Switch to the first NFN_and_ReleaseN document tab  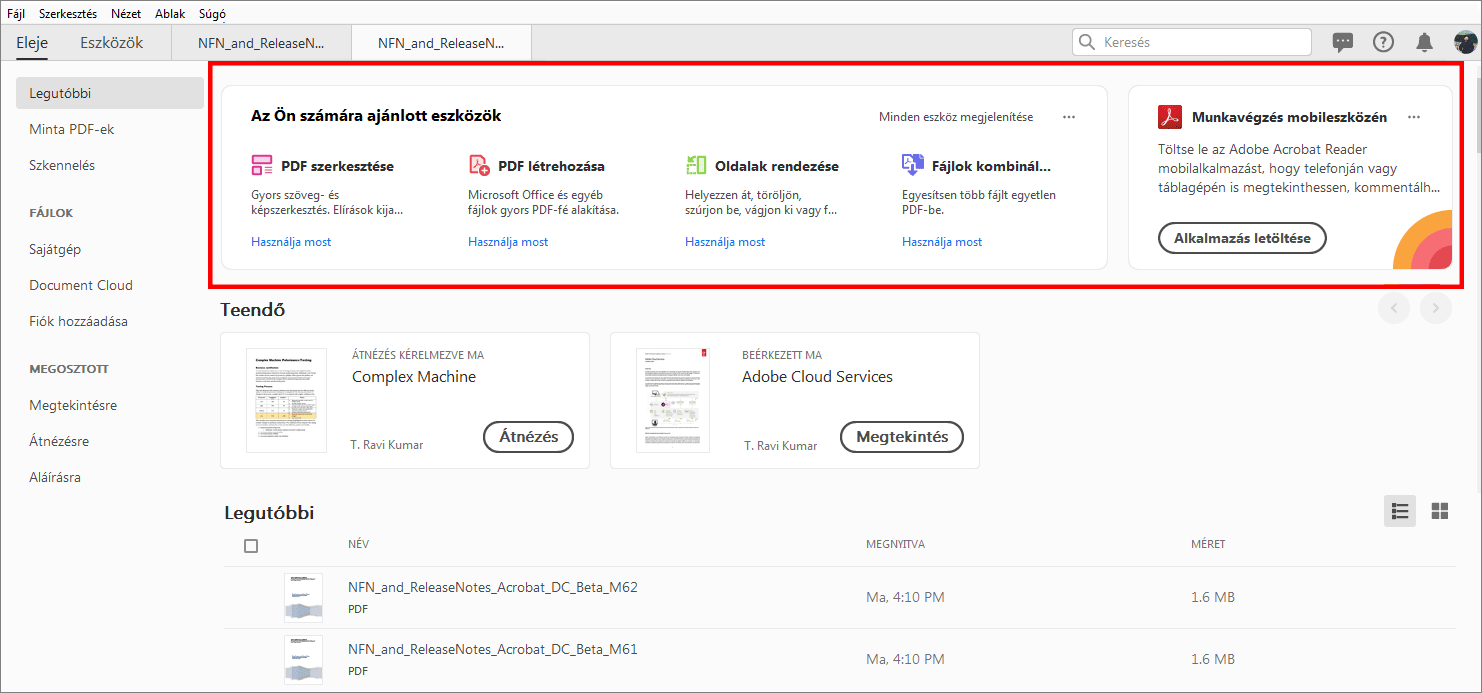(x=261, y=43)
